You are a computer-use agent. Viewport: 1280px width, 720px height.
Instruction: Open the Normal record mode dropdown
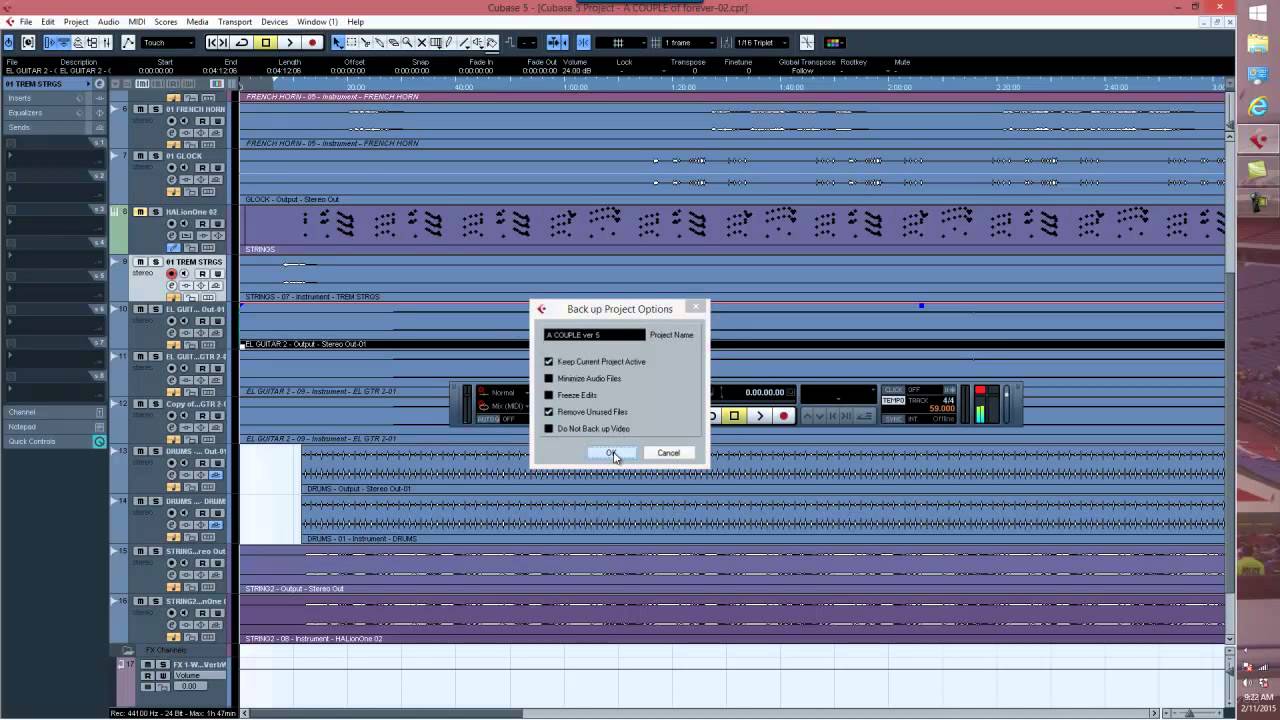[506, 392]
